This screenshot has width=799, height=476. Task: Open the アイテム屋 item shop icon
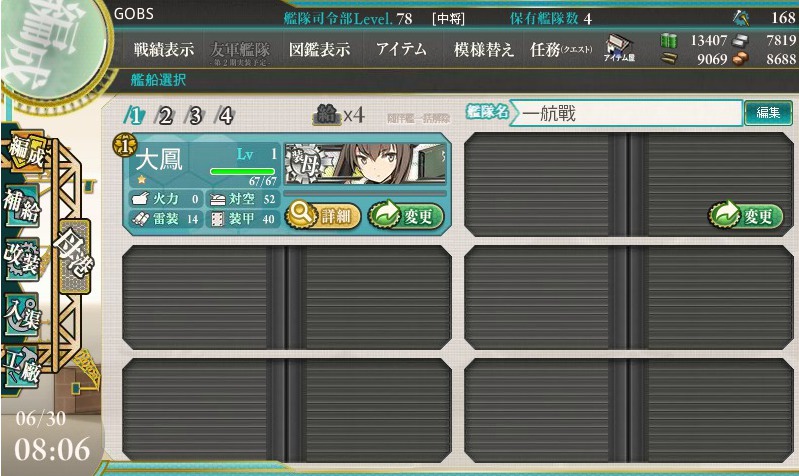(x=619, y=49)
